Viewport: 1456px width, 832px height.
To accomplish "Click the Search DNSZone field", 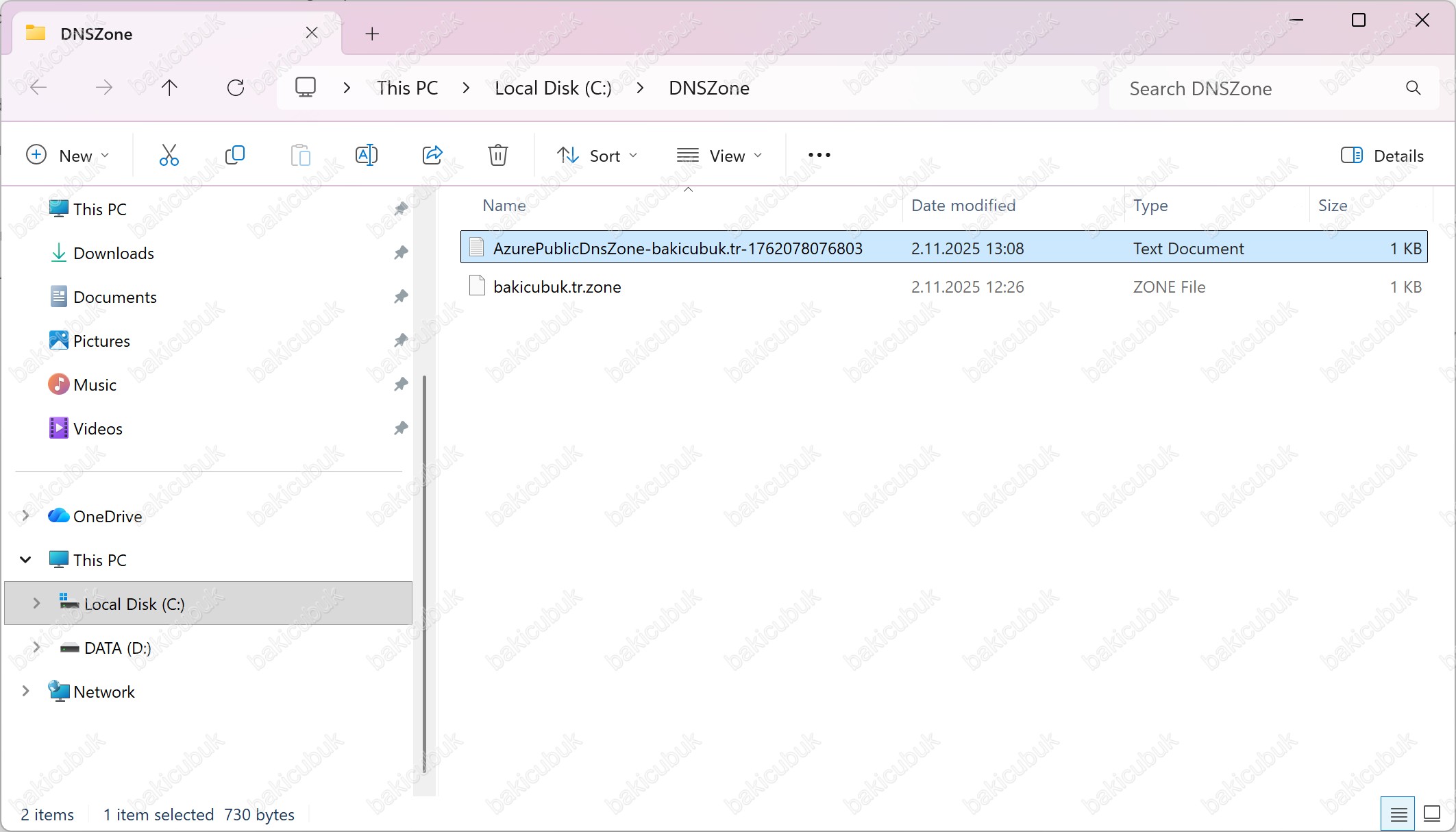I will point(1261,88).
